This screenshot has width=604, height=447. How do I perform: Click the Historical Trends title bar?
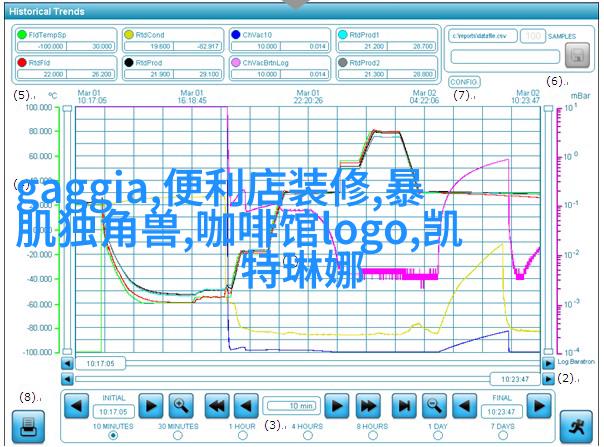pyautogui.click(x=302, y=12)
